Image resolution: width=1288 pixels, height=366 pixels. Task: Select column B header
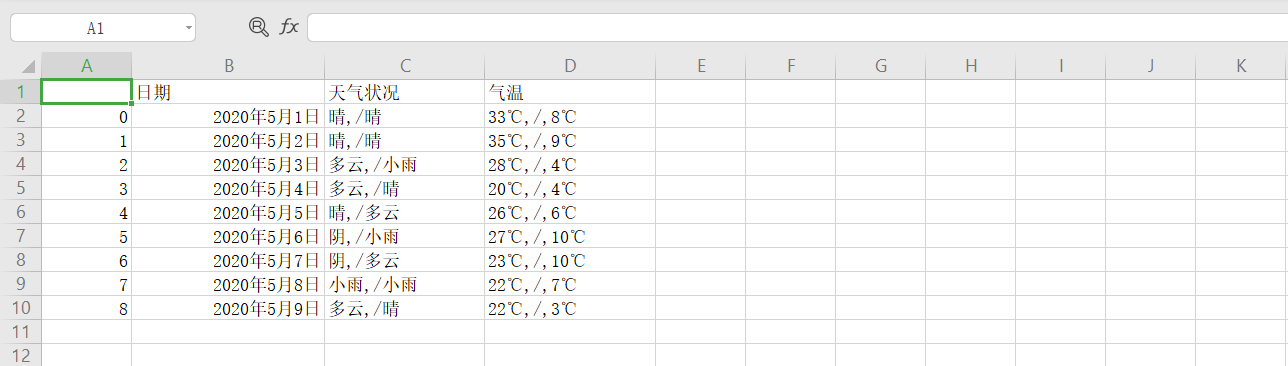[x=229, y=66]
